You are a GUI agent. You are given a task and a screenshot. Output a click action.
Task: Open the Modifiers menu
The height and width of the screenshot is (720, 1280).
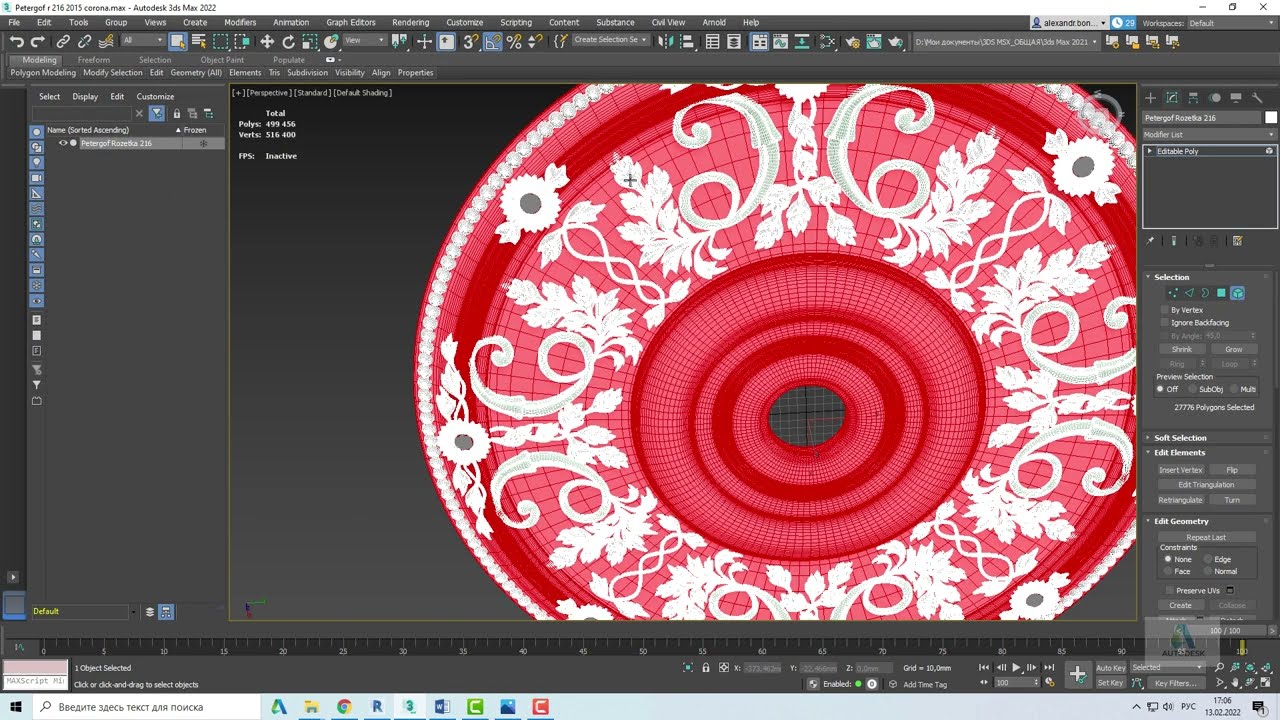click(240, 22)
